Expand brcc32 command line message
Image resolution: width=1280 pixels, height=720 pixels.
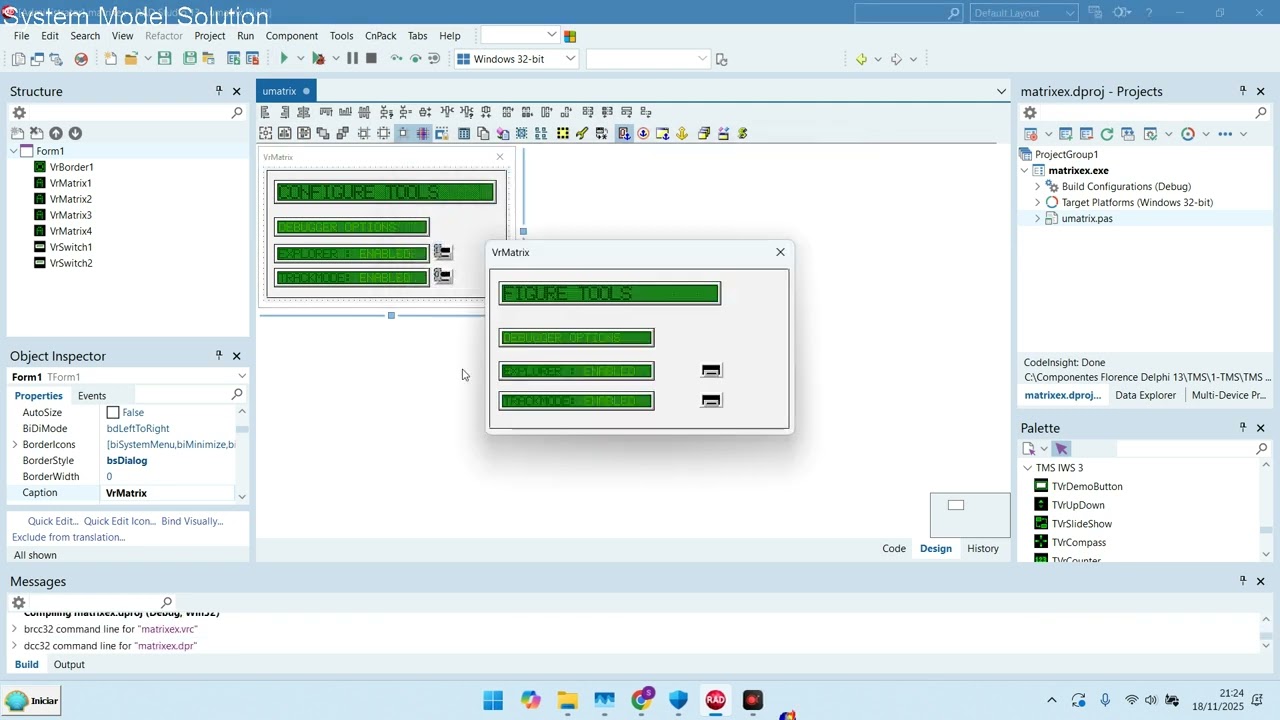tap(14, 629)
